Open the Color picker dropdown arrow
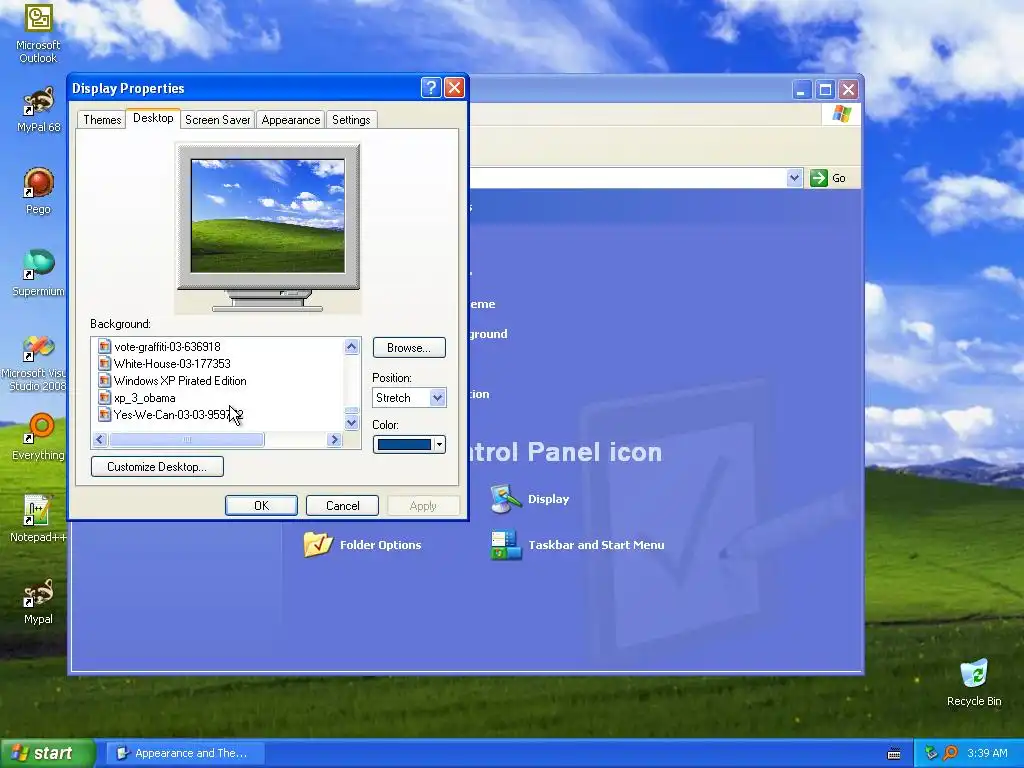Screen dimensions: 1024x768 (x=439, y=445)
